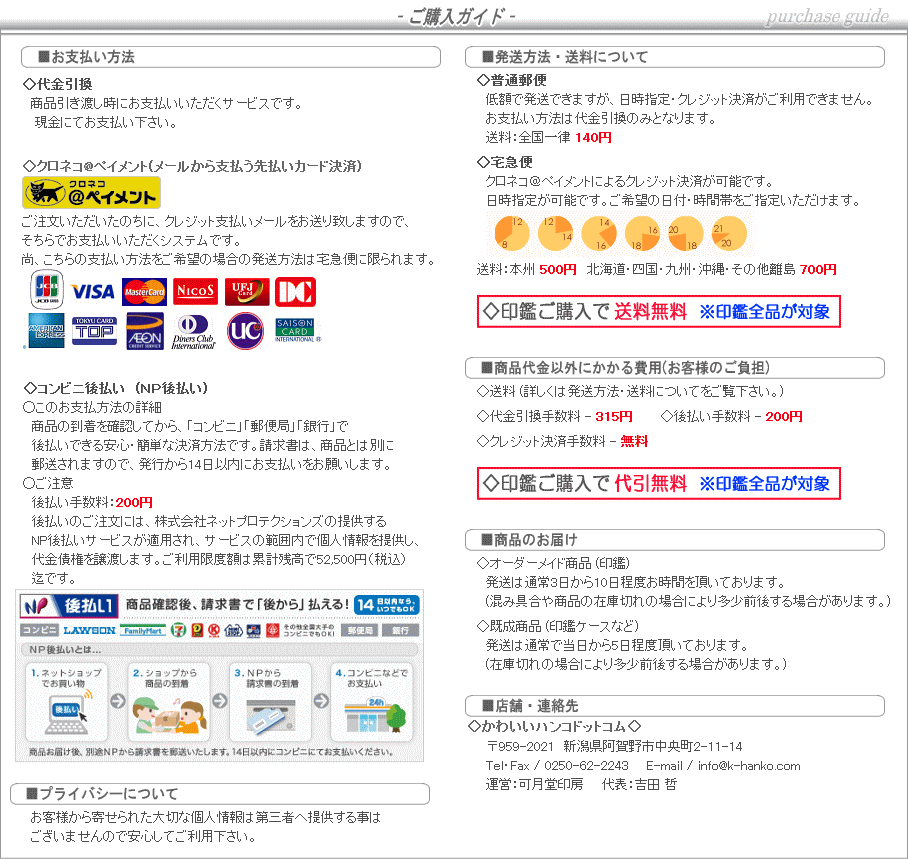This screenshot has width=908, height=859.
Task: Click the American Express logo
Action: pyautogui.click(x=43, y=331)
